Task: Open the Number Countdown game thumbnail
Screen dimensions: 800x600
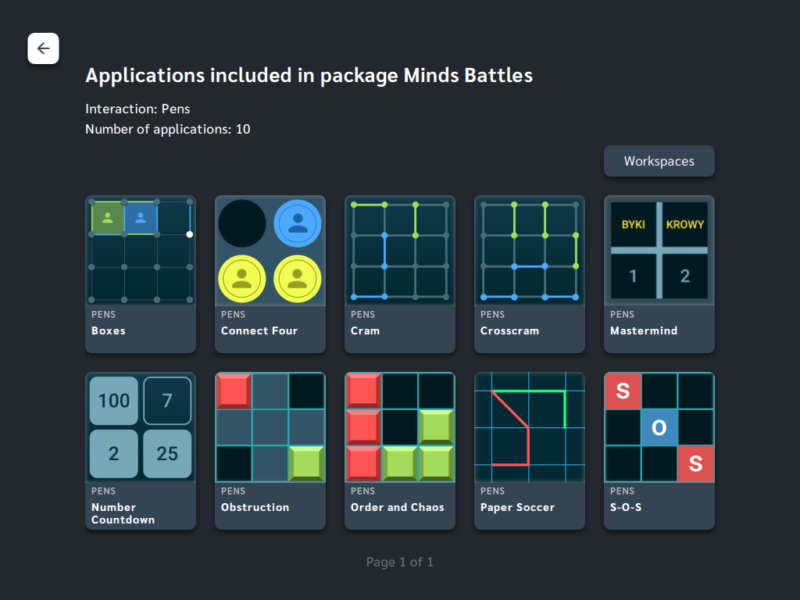Action: coord(141,427)
